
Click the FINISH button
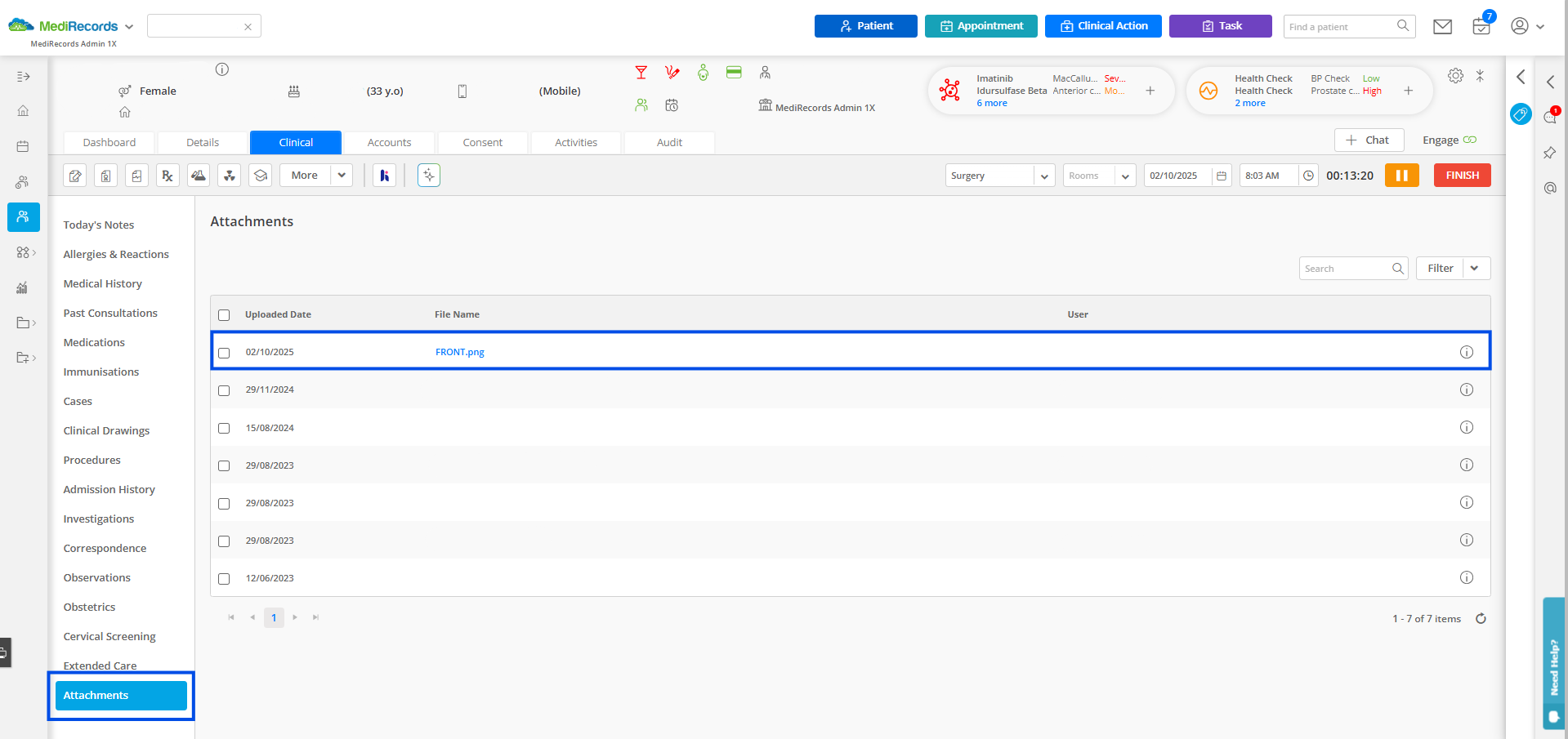[x=1462, y=175]
